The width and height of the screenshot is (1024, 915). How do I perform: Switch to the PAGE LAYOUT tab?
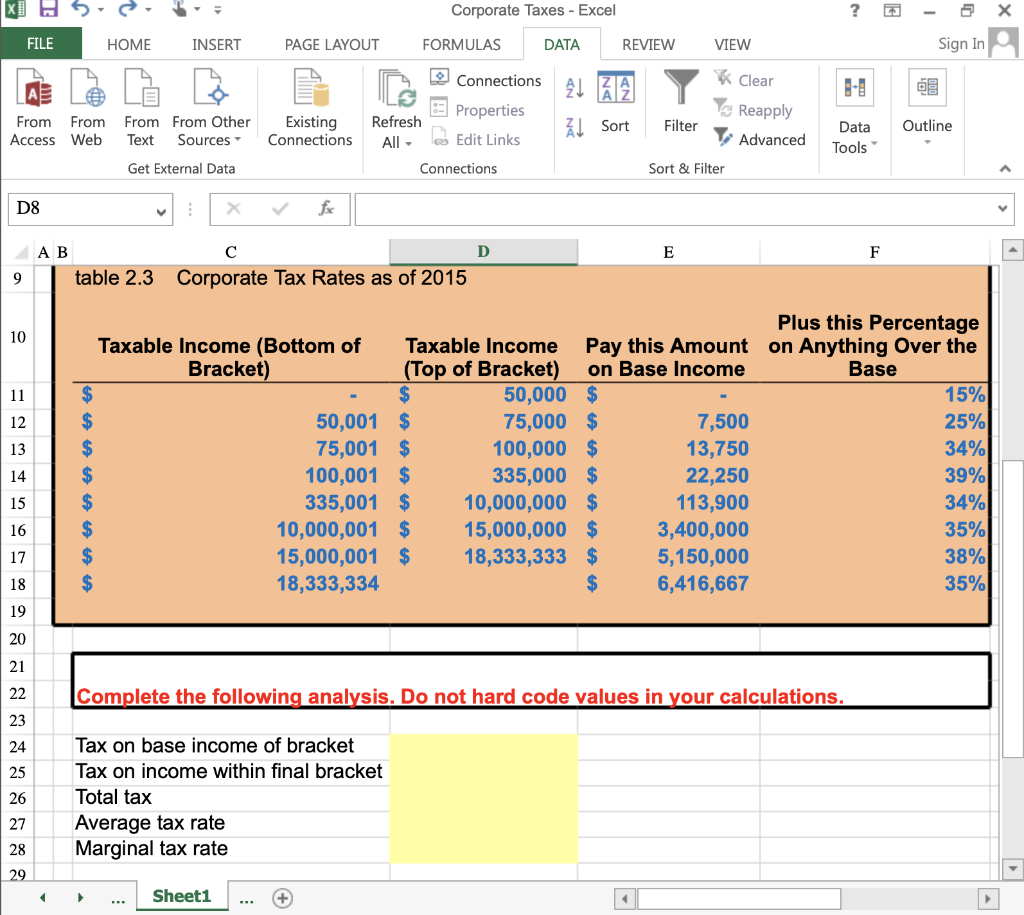332,44
